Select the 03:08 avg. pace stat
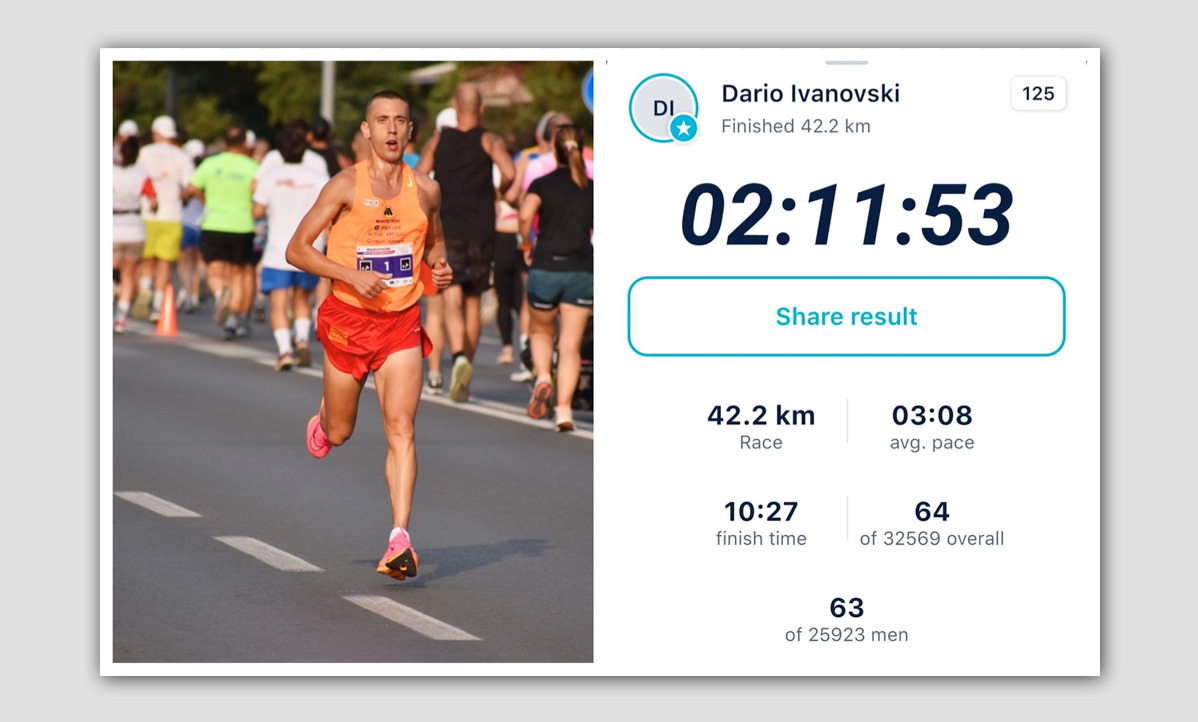Viewport: 1198px width, 722px height. pos(931,426)
